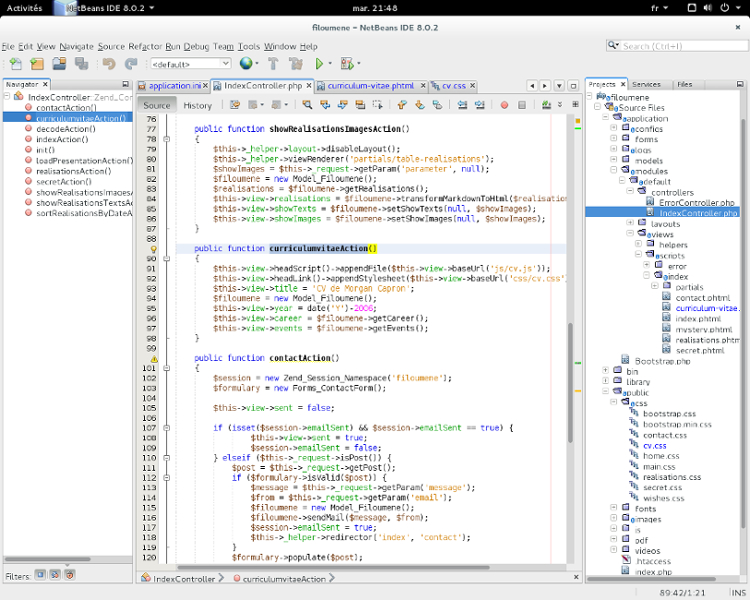Click the Save All icon
The height and width of the screenshot is (600, 750).
pos(79,64)
